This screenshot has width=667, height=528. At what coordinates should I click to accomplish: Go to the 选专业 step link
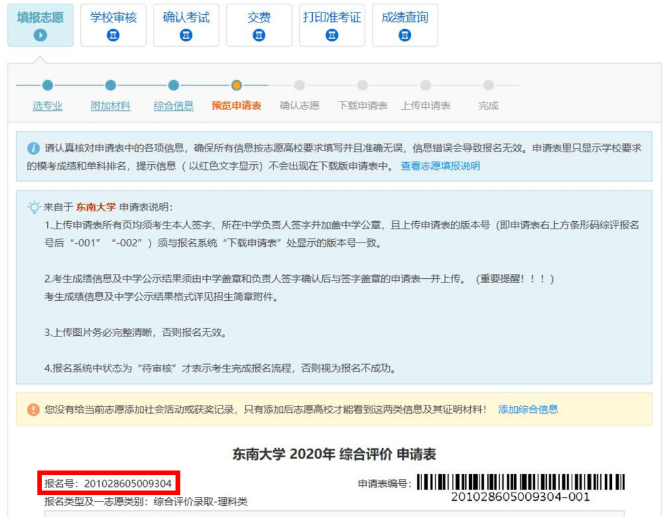(48, 106)
